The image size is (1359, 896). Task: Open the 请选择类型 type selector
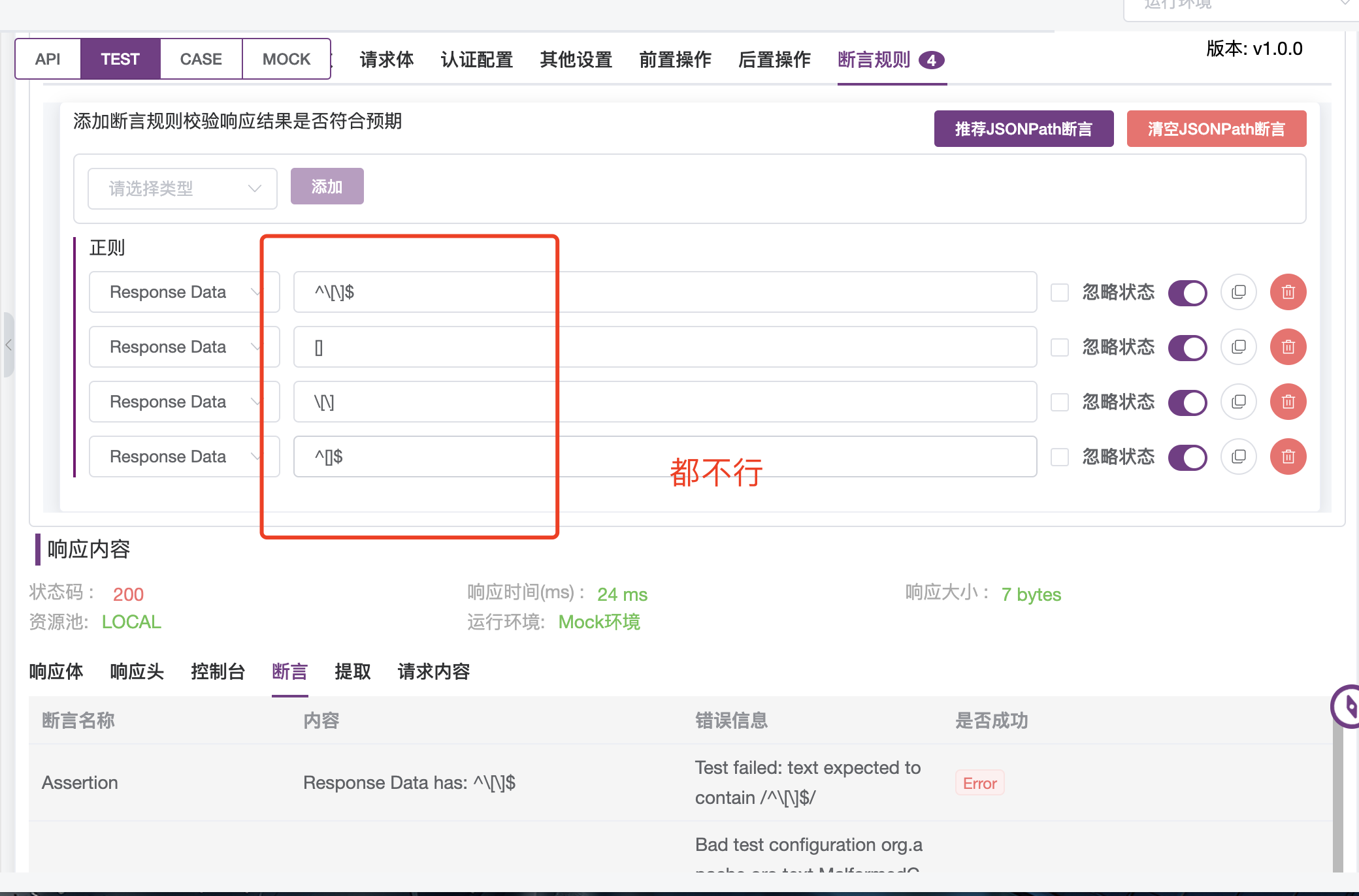[182, 188]
